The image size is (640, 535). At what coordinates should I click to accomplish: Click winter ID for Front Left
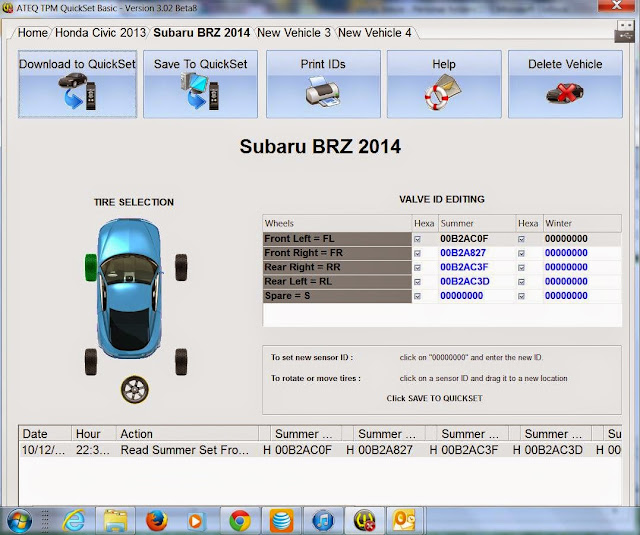click(566, 239)
